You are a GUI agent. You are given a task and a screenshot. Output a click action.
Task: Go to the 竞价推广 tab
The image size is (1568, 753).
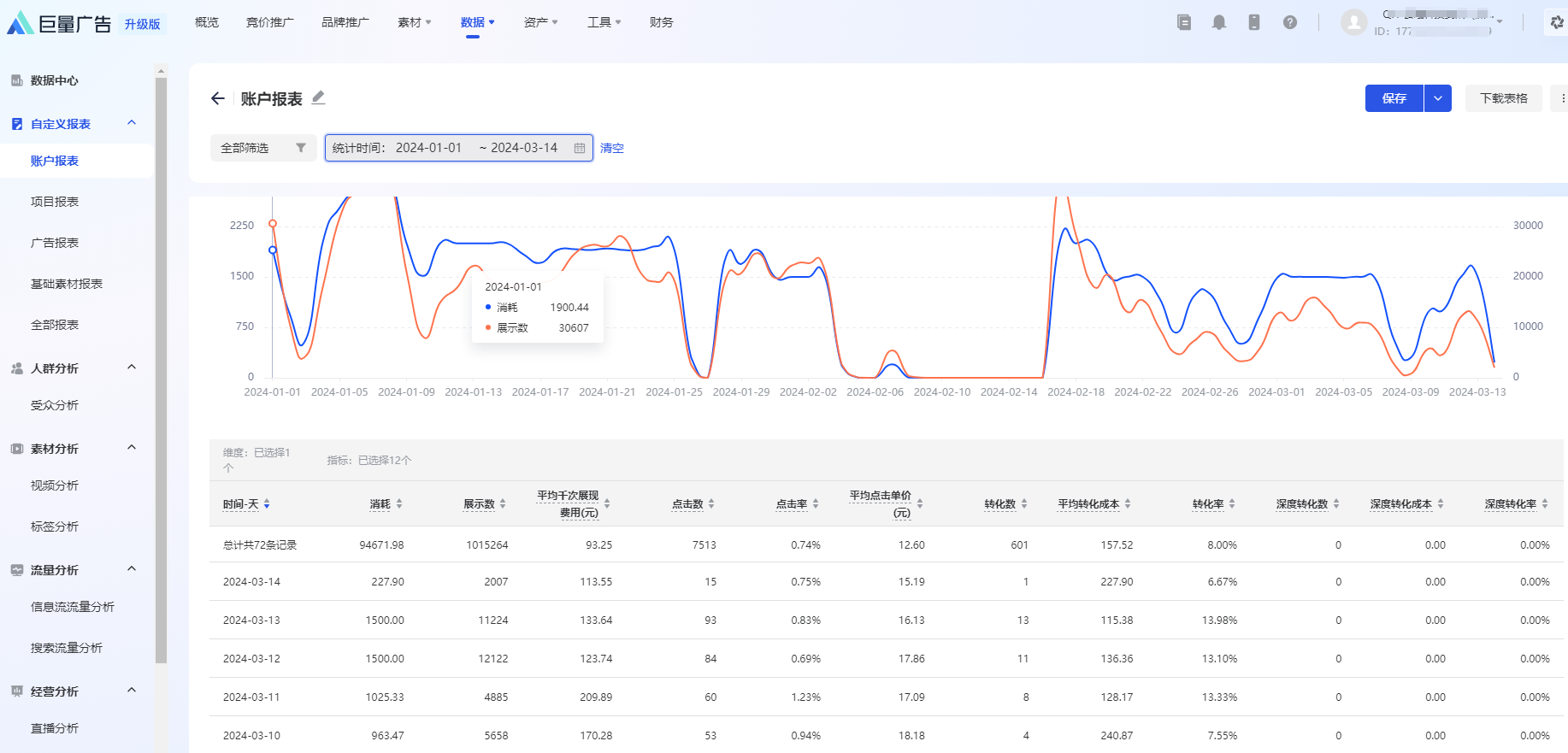click(x=270, y=22)
